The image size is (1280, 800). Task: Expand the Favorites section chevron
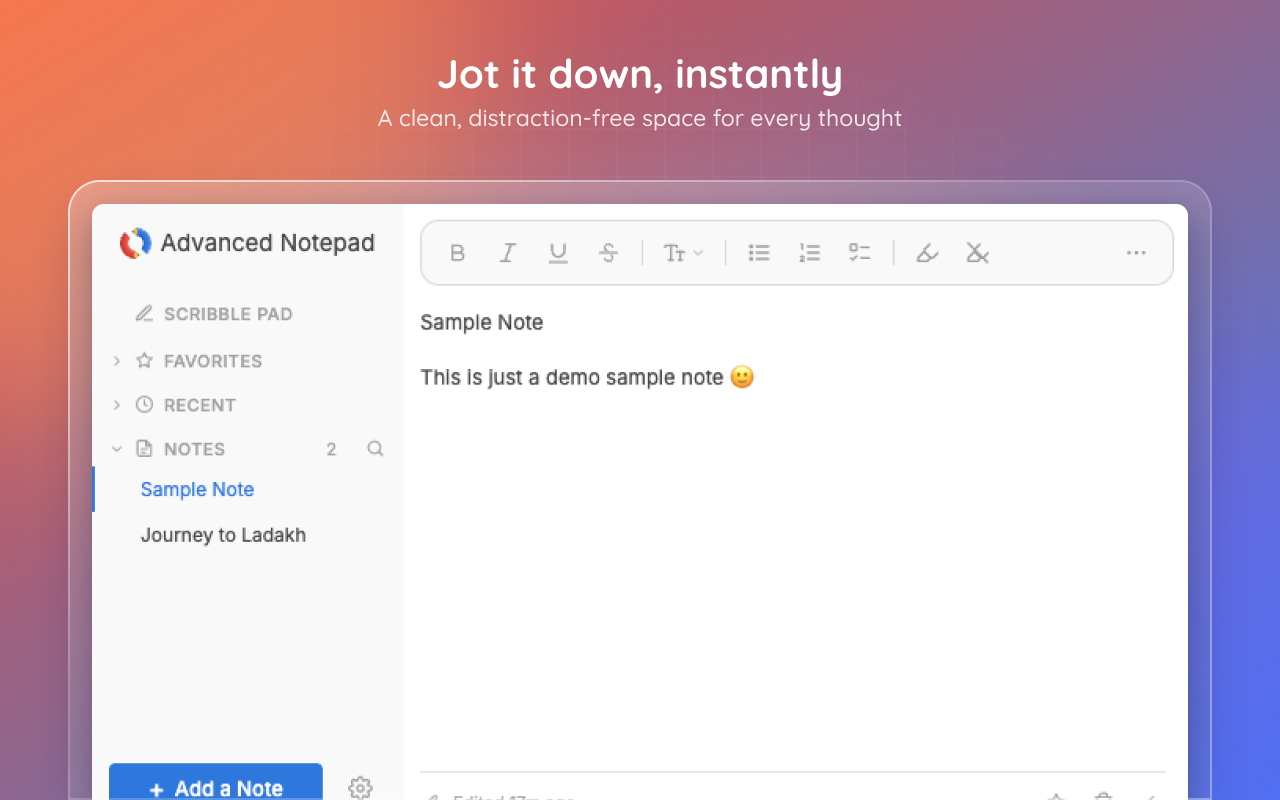click(x=117, y=361)
